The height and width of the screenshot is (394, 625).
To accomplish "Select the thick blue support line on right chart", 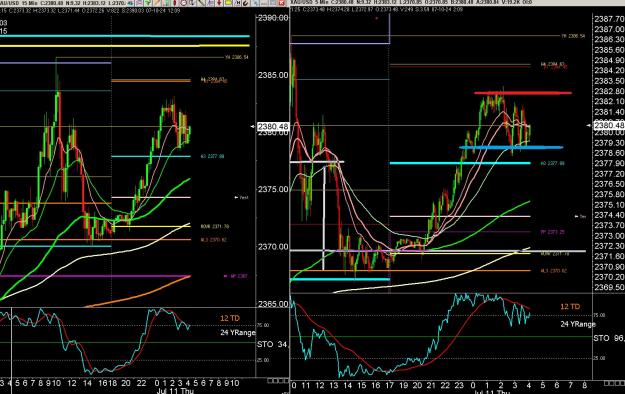I will point(511,148).
